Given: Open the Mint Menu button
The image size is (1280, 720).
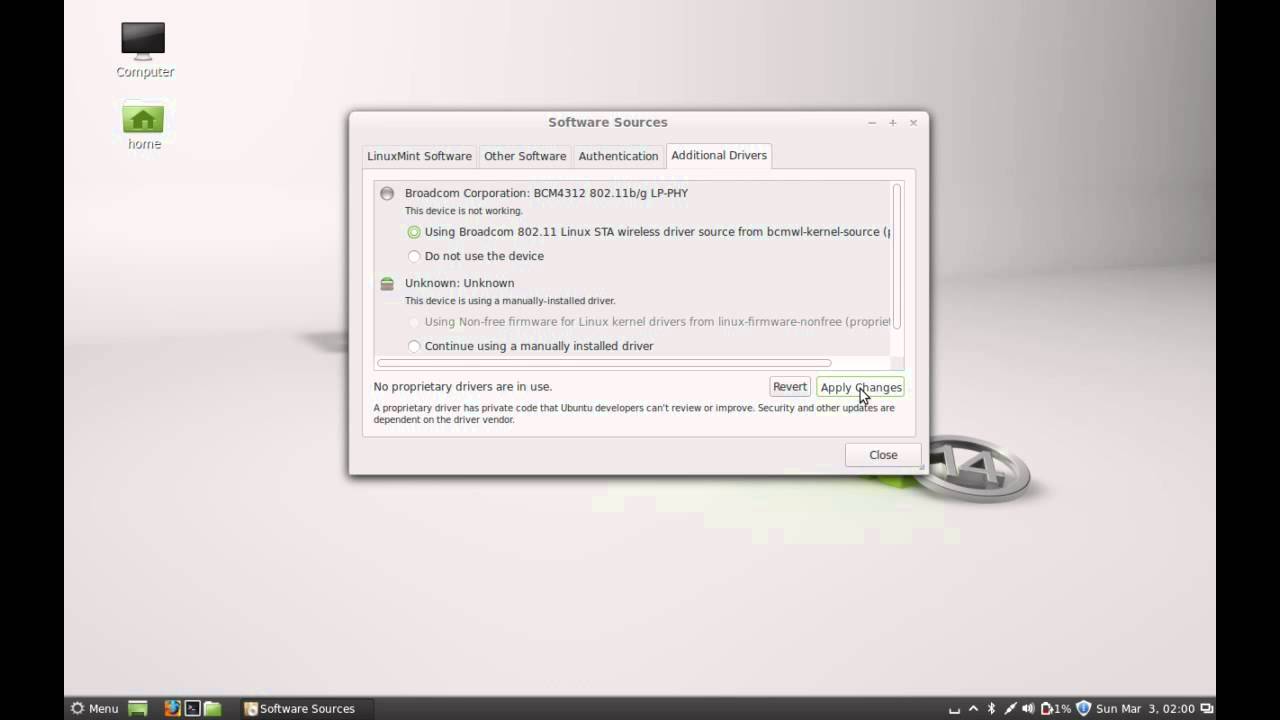Looking at the screenshot, I should (x=94, y=708).
